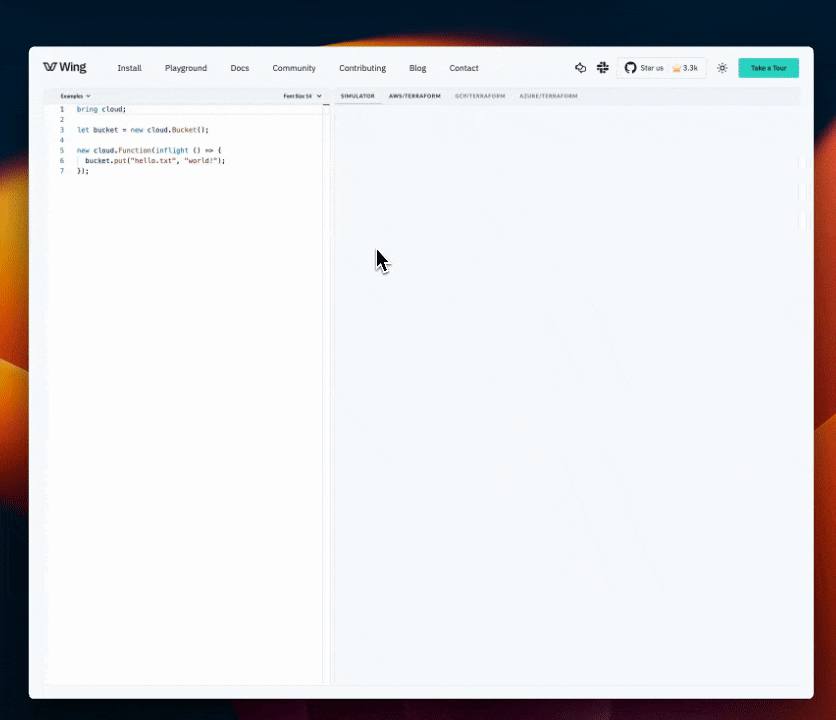Switch to the Simulator tab
The width and height of the screenshot is (836, 720).
(x=358, y=96)
